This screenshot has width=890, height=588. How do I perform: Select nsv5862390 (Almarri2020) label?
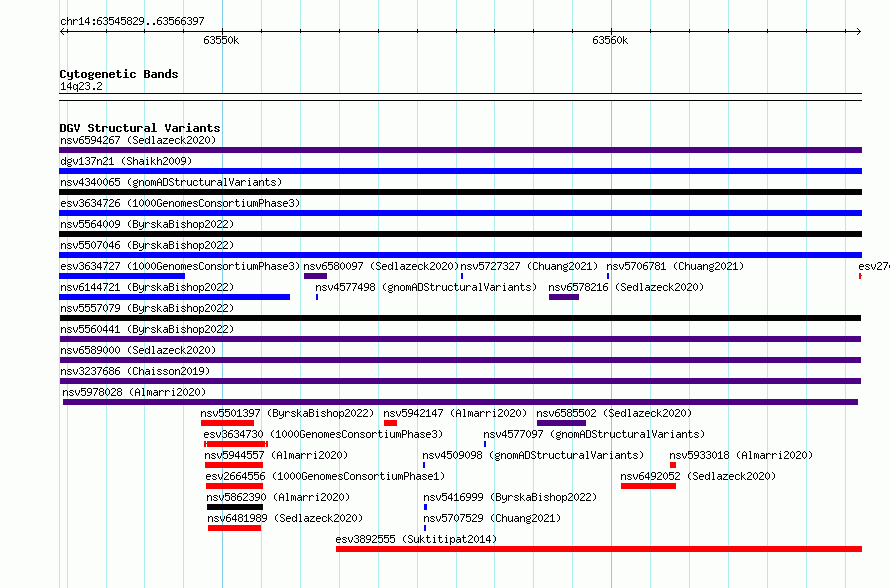[278, 497]
